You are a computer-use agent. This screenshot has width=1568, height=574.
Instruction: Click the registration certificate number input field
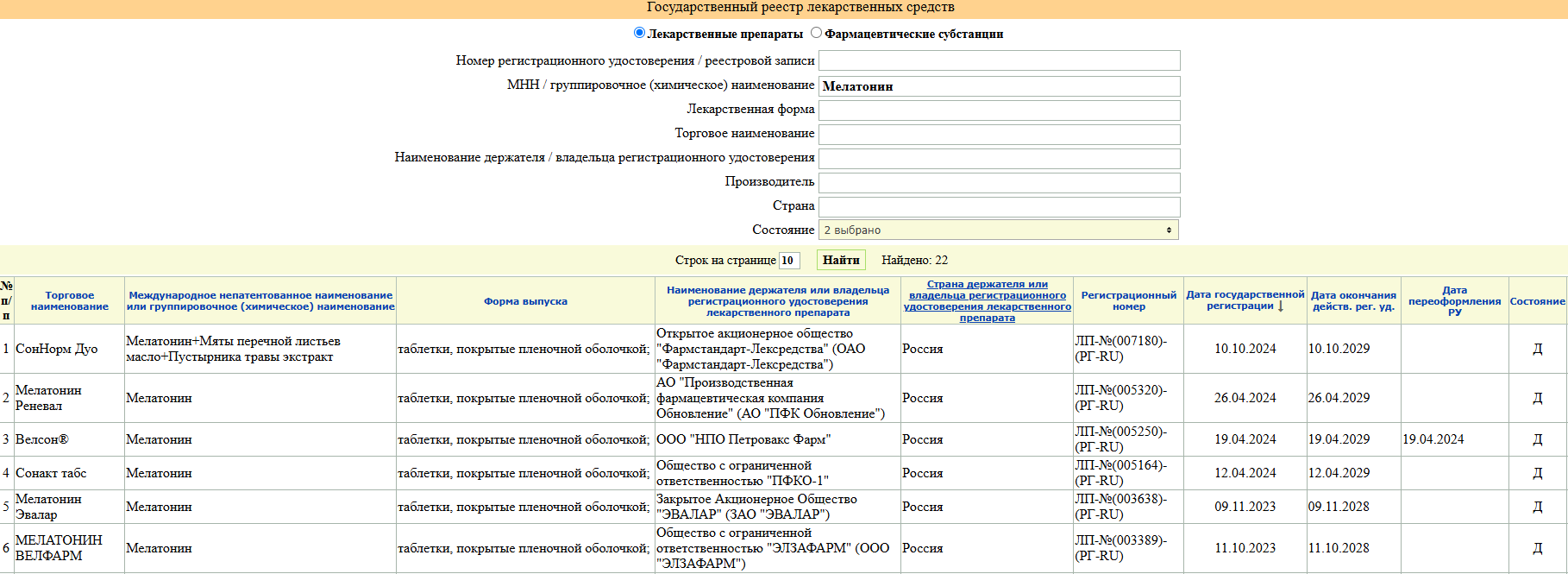point(999,60)
